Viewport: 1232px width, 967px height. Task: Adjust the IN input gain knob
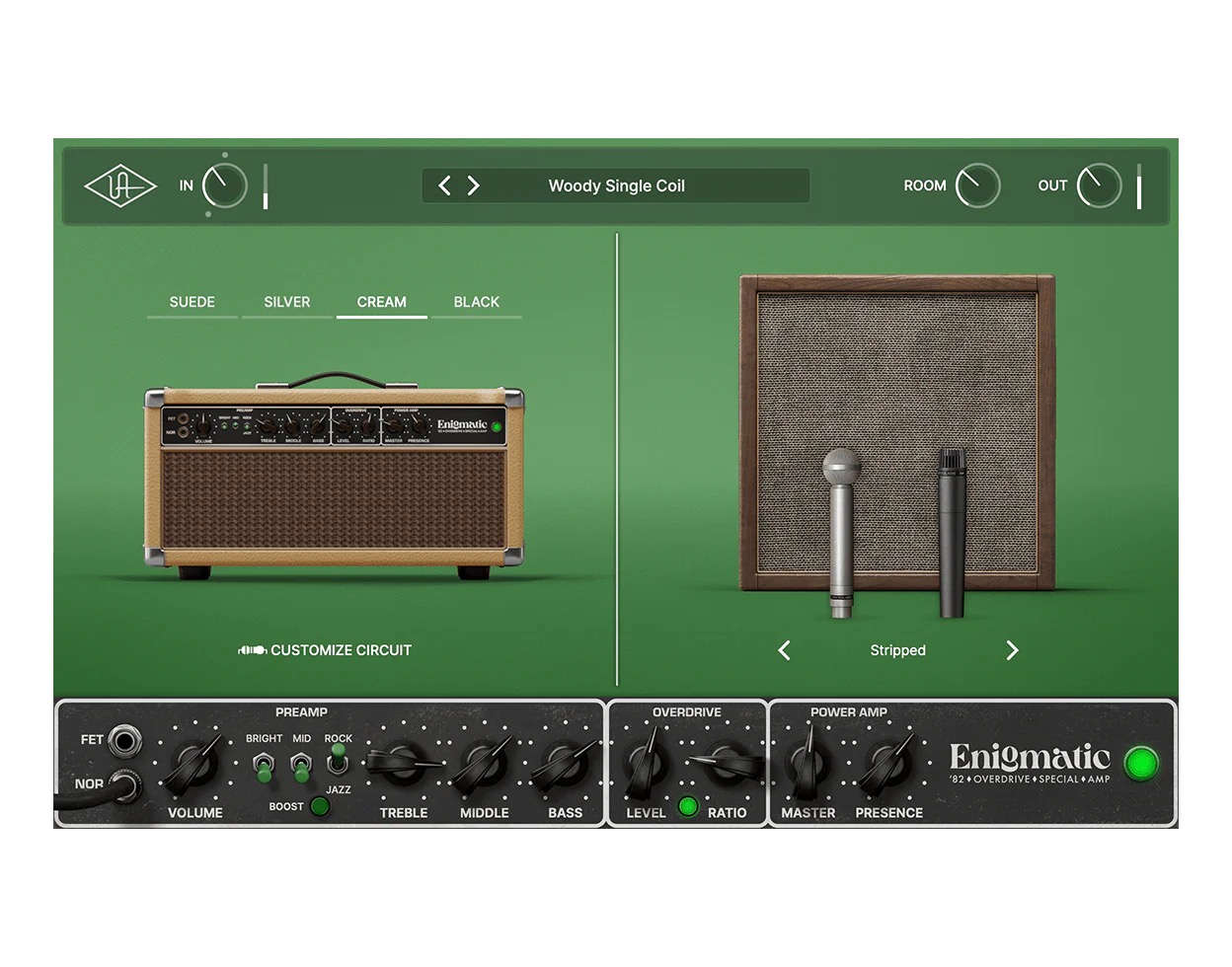(x=224, y=186)
